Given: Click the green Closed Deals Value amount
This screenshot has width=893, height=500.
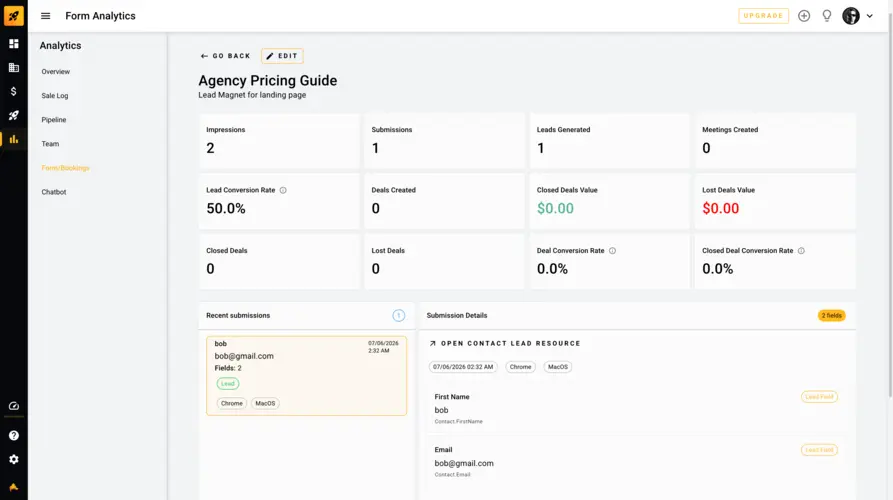Looking at the screenshot, I should click(x=555, y=208).
